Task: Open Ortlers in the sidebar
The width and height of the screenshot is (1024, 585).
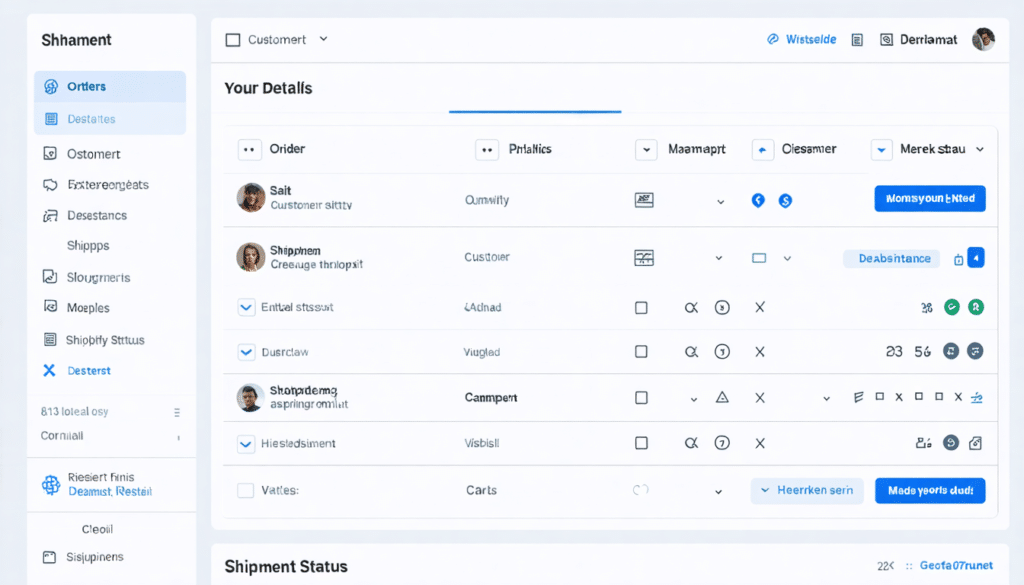Action: [x=110, y=86]
